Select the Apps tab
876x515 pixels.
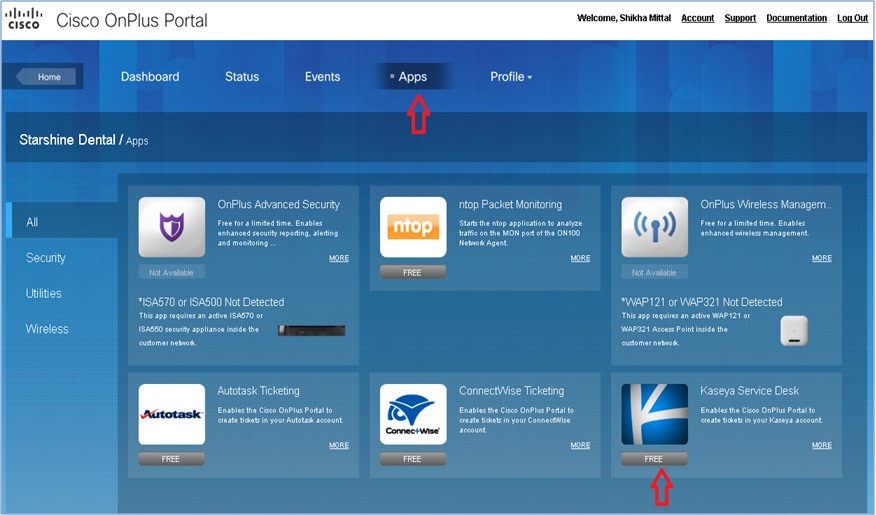point(412,77)
